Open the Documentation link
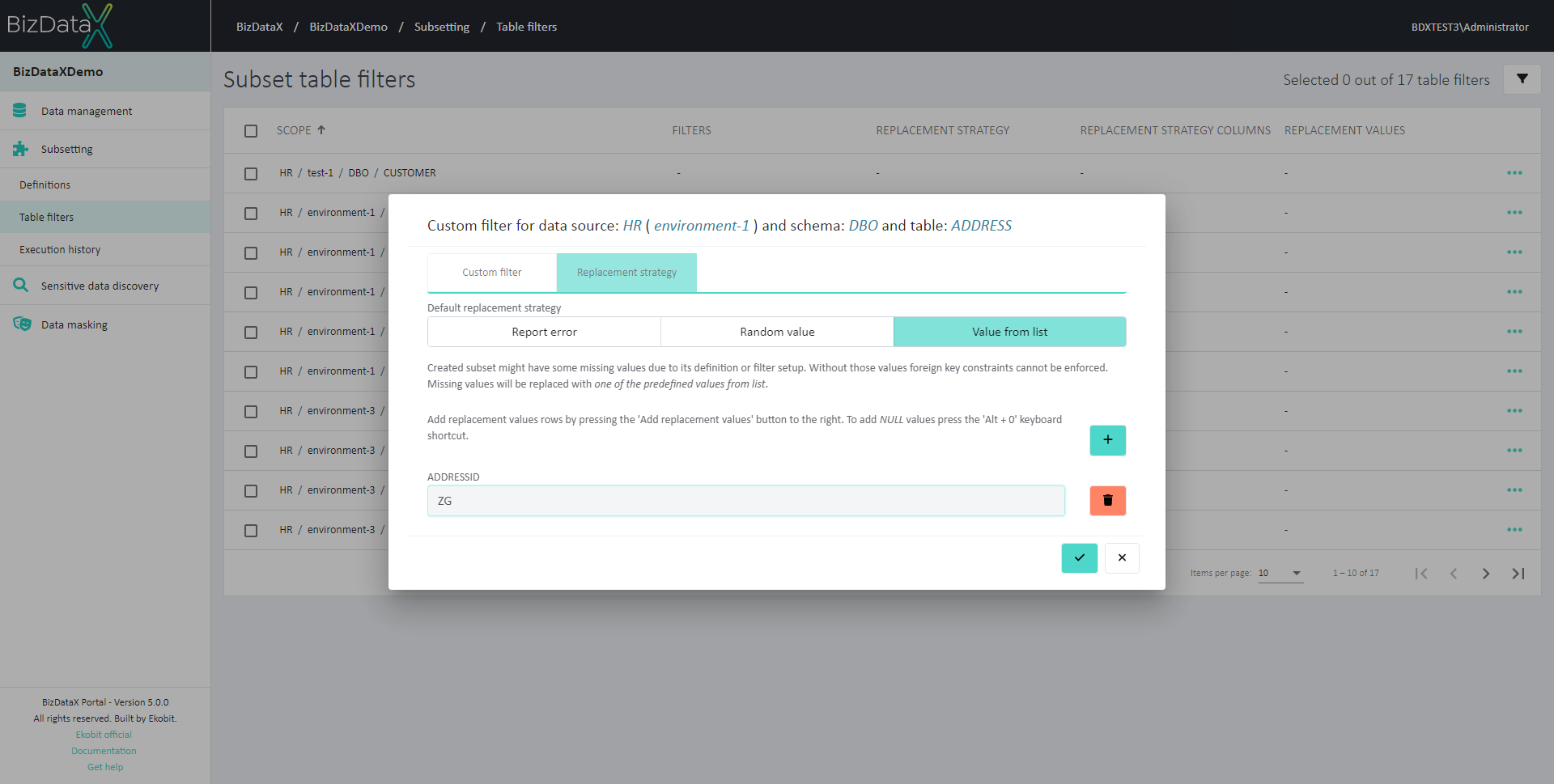Image resolution: width=1554 pixels, height=784 pixels. [104, 751]
